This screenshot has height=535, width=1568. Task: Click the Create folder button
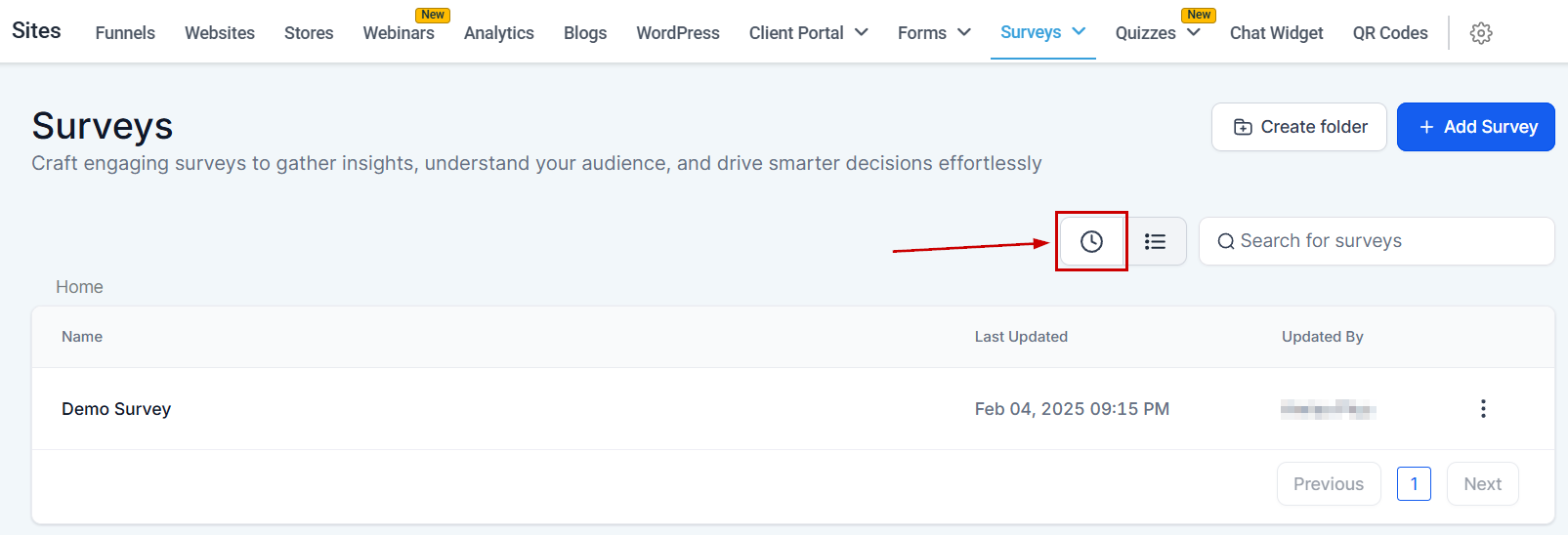(1298, 127)
